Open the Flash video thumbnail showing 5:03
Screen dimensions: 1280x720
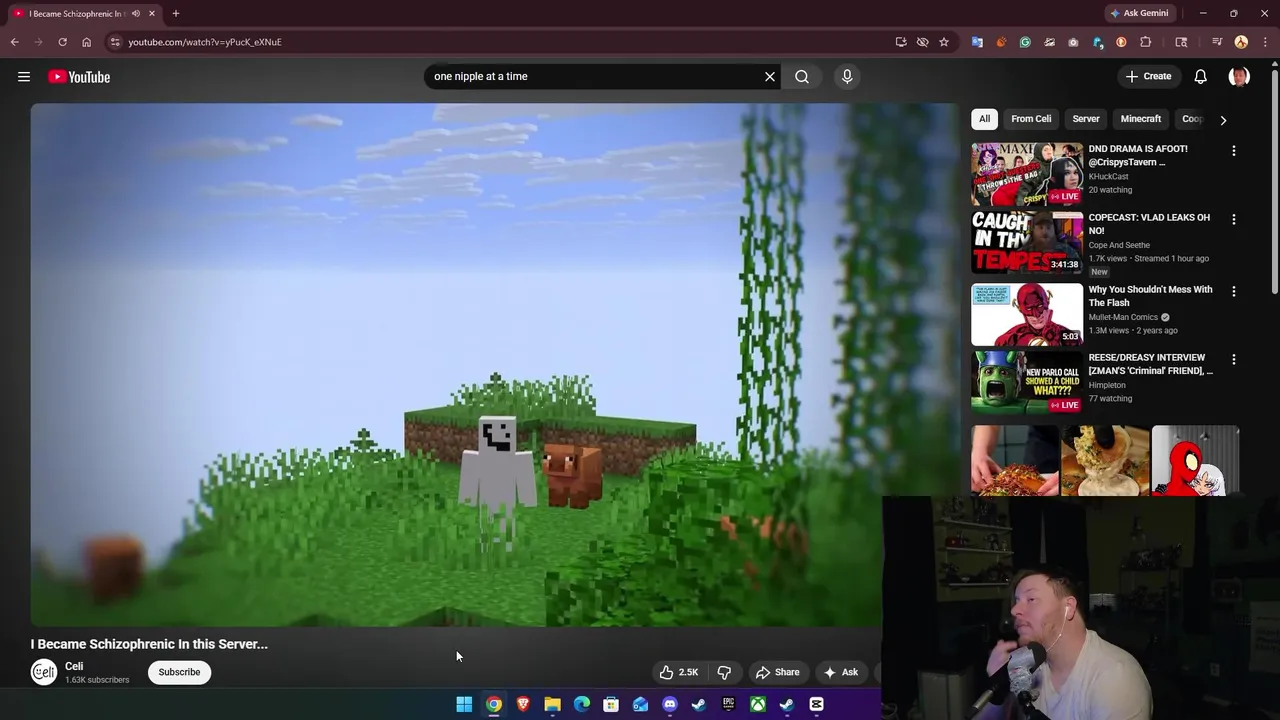tap(1027, 314)
